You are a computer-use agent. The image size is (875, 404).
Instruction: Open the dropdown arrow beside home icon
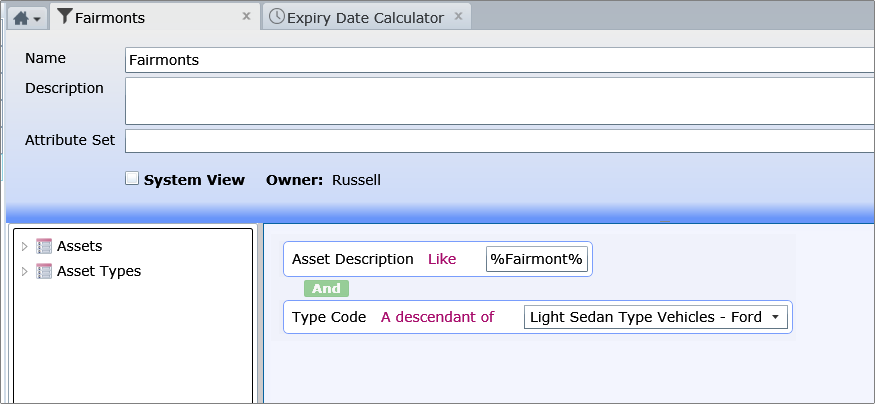click(x=37, y=19)
